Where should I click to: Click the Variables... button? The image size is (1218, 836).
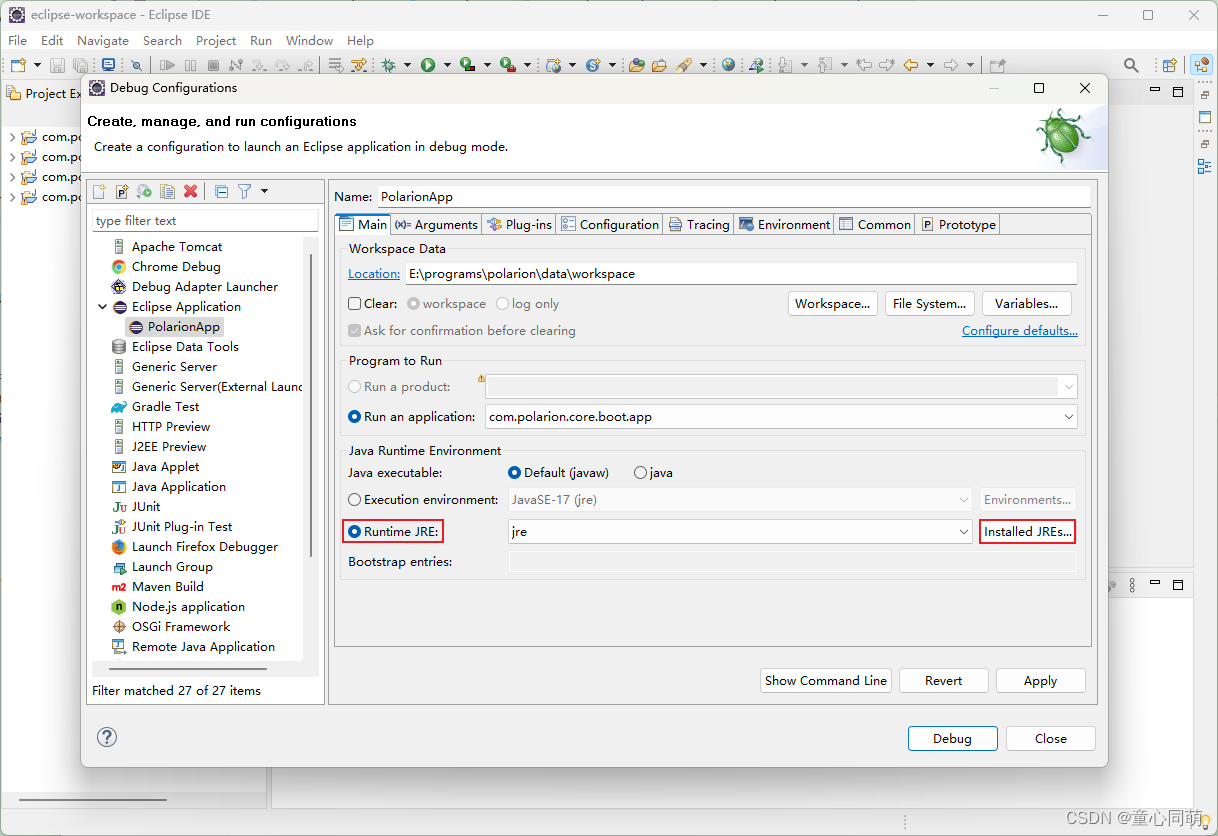(1027, 303)
